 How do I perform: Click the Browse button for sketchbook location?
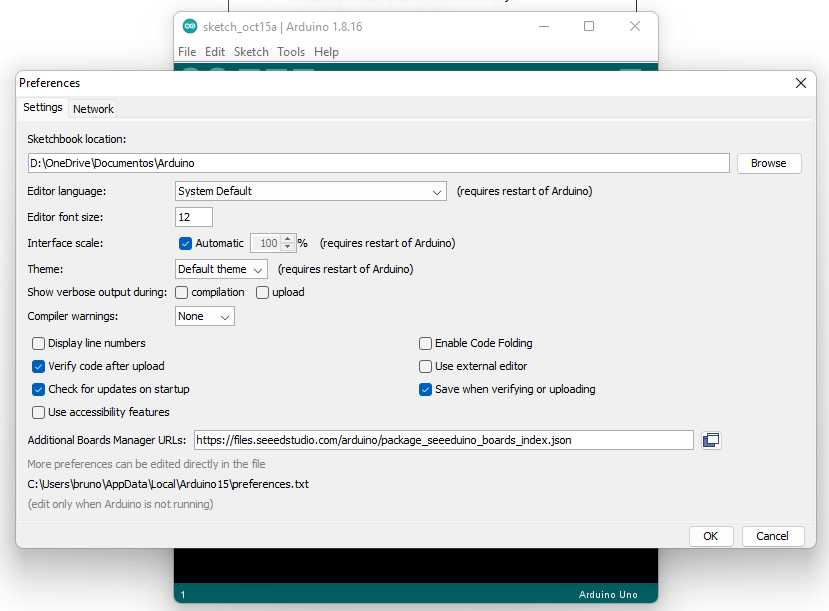(768, 163)
